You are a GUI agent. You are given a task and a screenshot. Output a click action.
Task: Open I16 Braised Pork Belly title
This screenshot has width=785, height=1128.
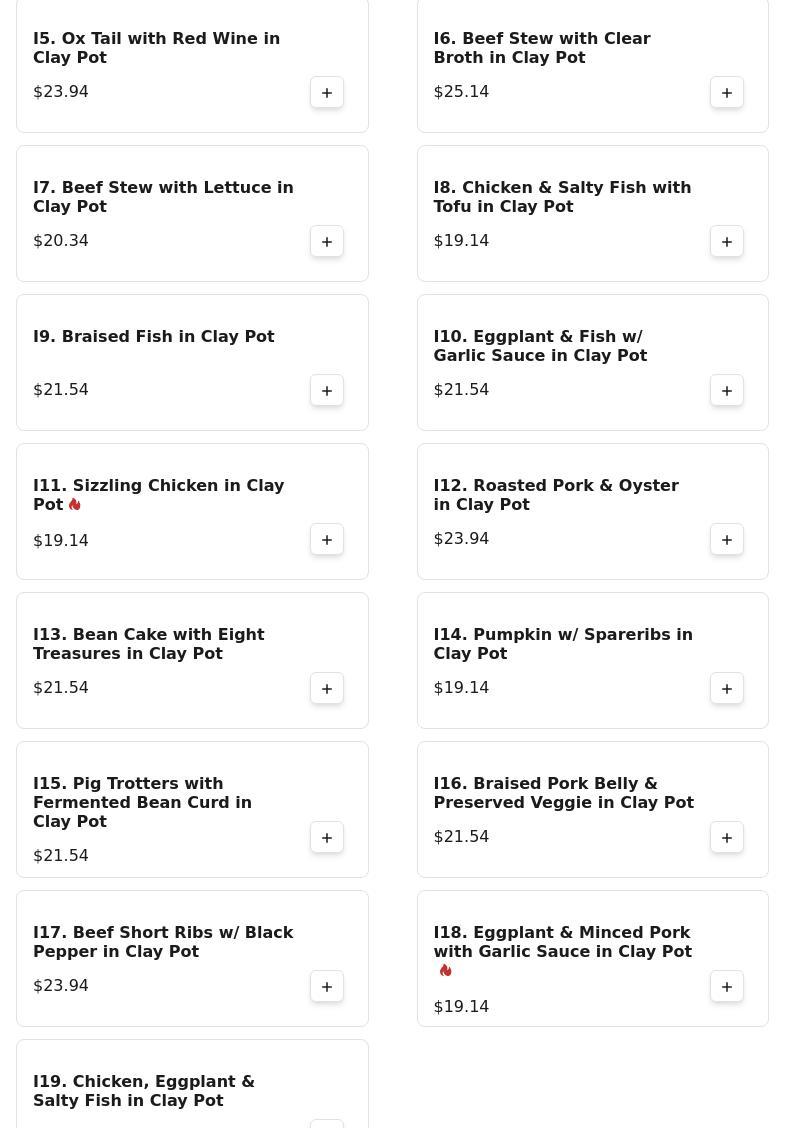[563, 793]
